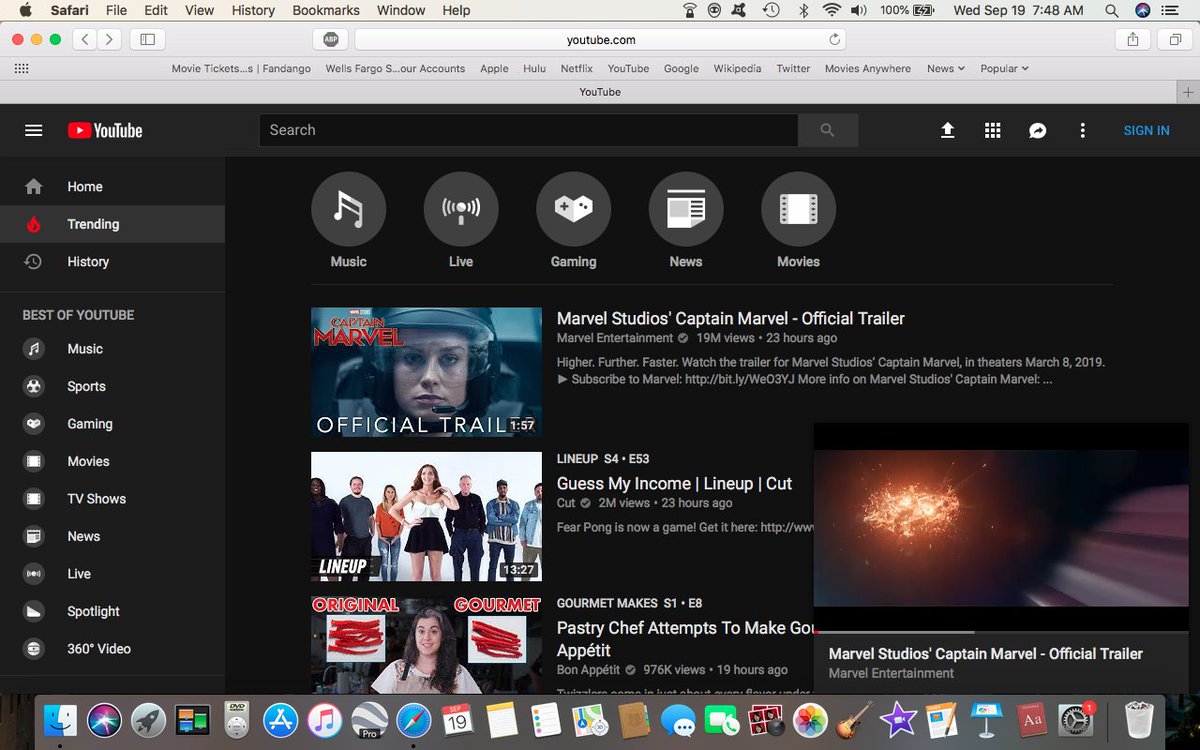Click the miniplayer video frame
The image size is (1200, 750).
(1001, 527)
